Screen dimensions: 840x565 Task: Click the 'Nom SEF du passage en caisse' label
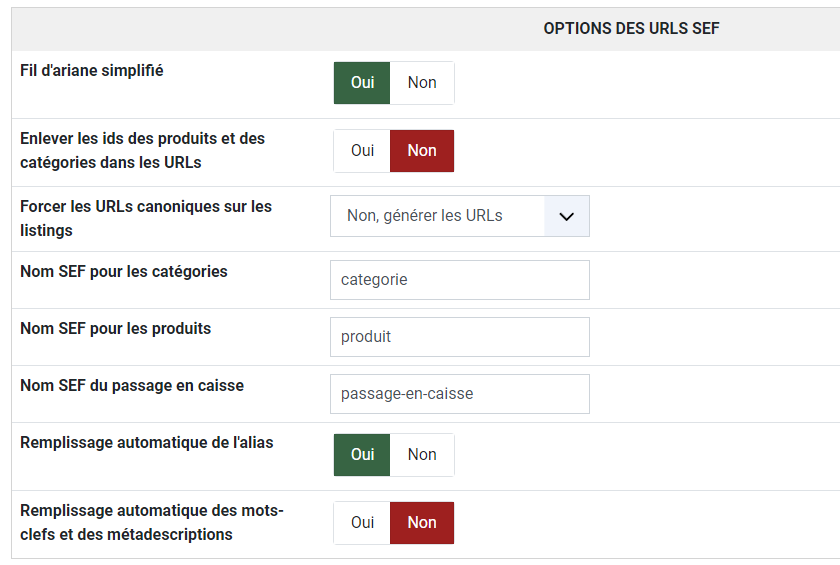[132, 385]
